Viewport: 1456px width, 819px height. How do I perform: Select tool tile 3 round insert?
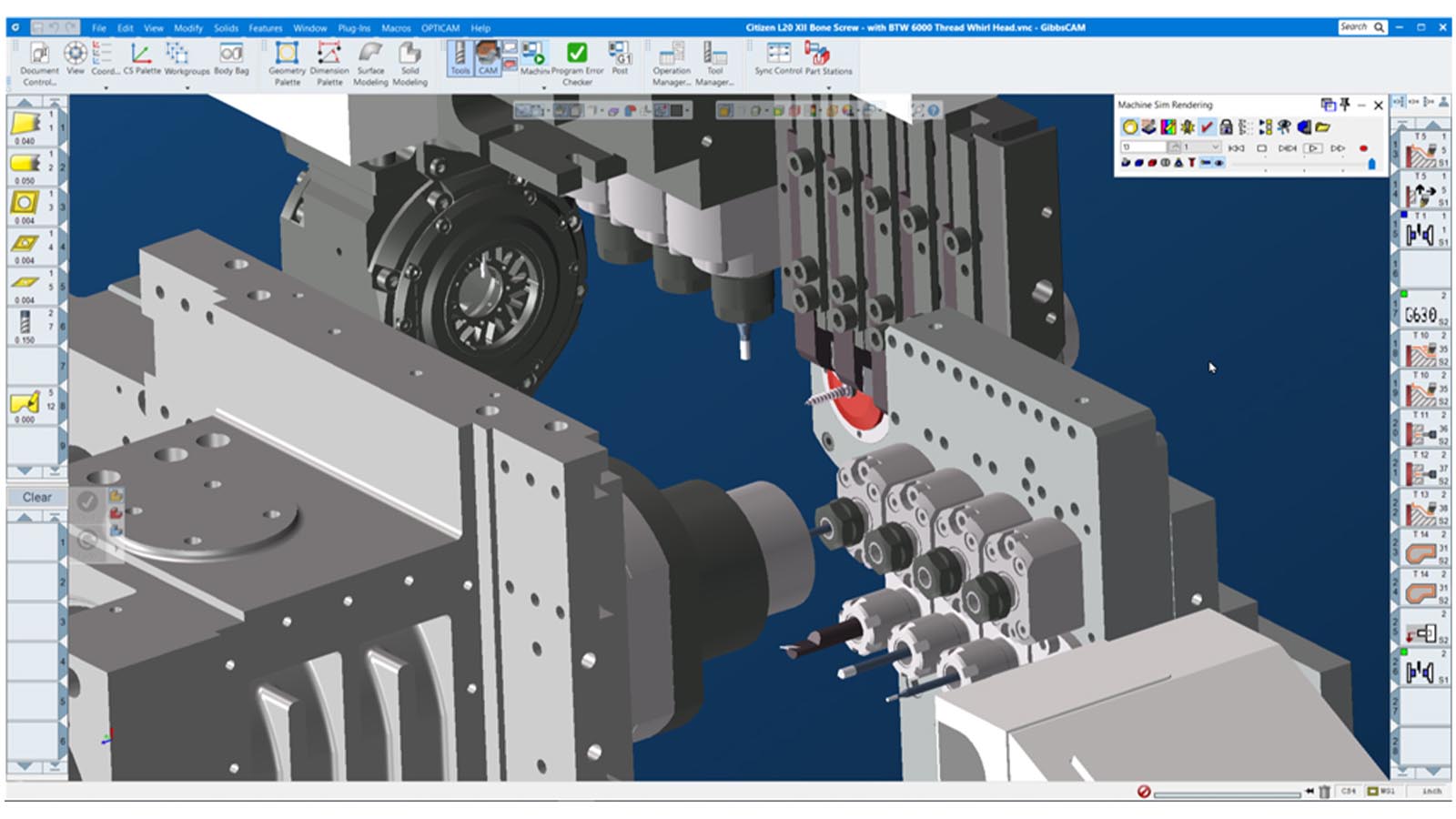(32, 207)
